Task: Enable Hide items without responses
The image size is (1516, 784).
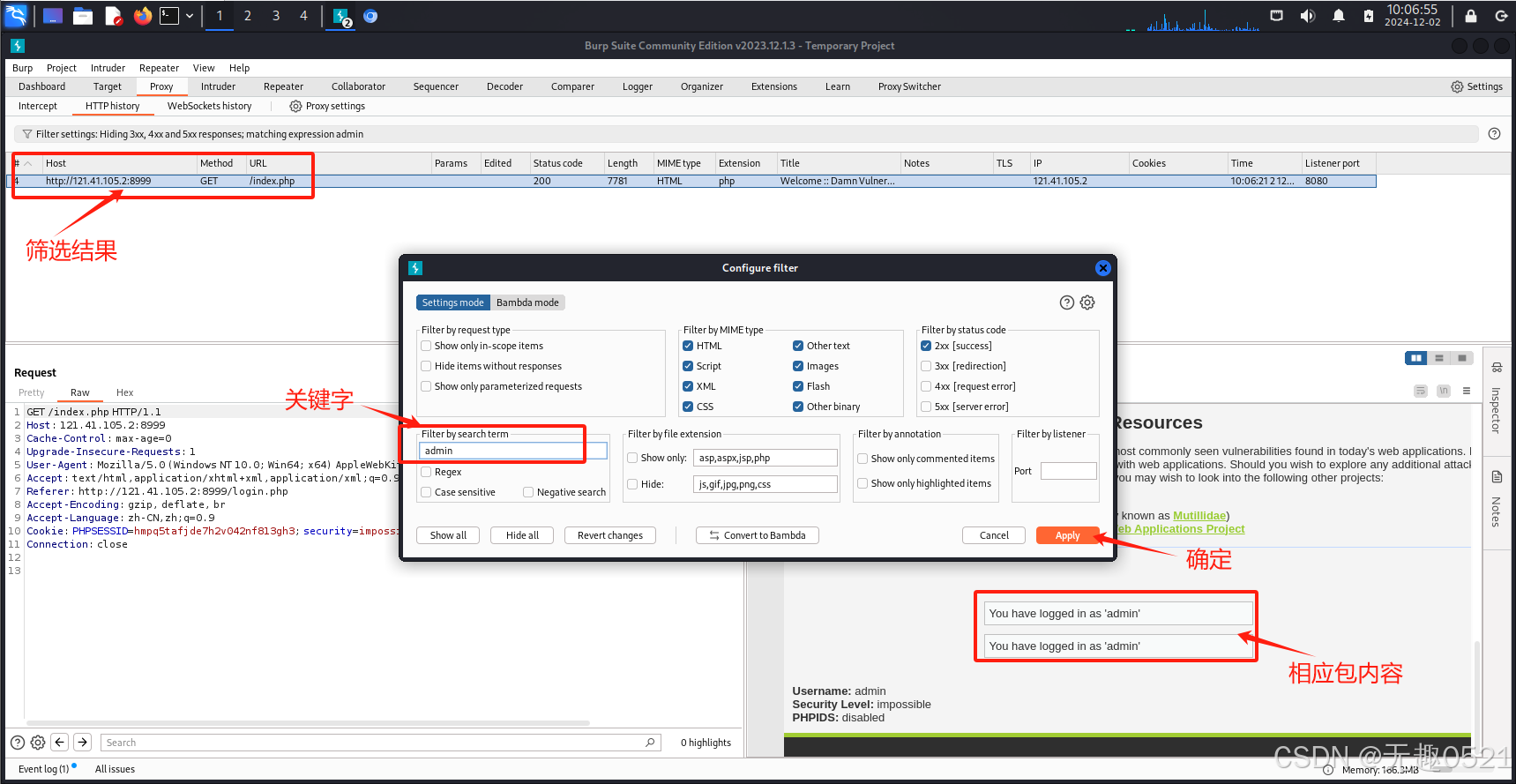Action: coord(427,366)
